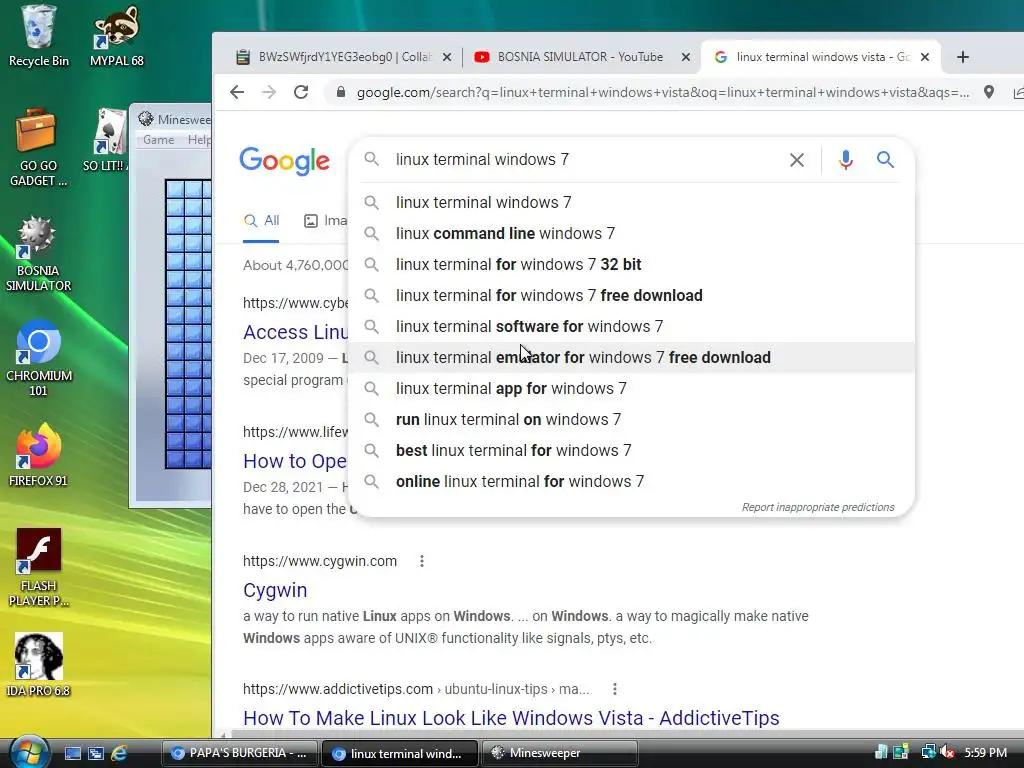This screenshot has height=768, width=1024.
Task: Choose suggestion 'linux command line windows 7'
Action: pos(632,234)
